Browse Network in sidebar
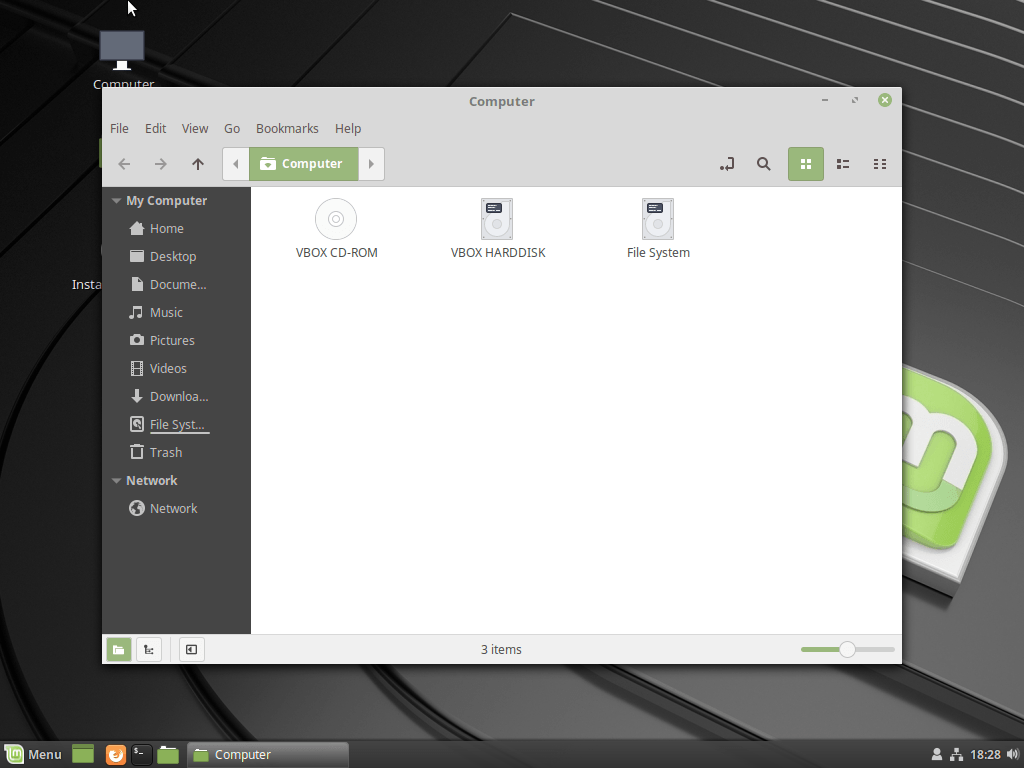The height and width of the screenshot is (768, 1024). click(173, 509)
